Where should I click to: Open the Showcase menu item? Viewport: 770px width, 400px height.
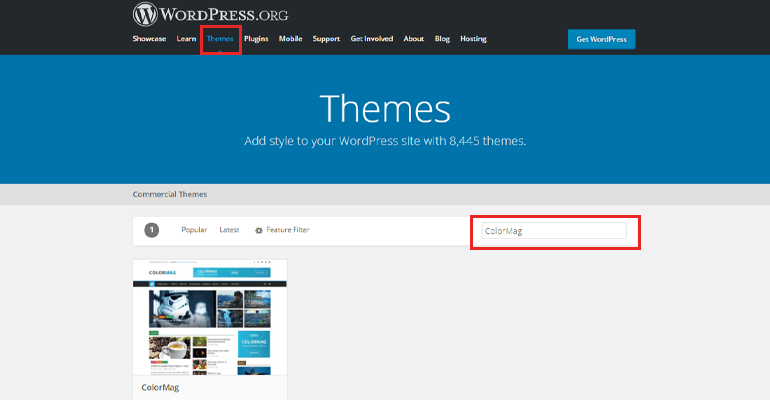click(x=149, y=39)
